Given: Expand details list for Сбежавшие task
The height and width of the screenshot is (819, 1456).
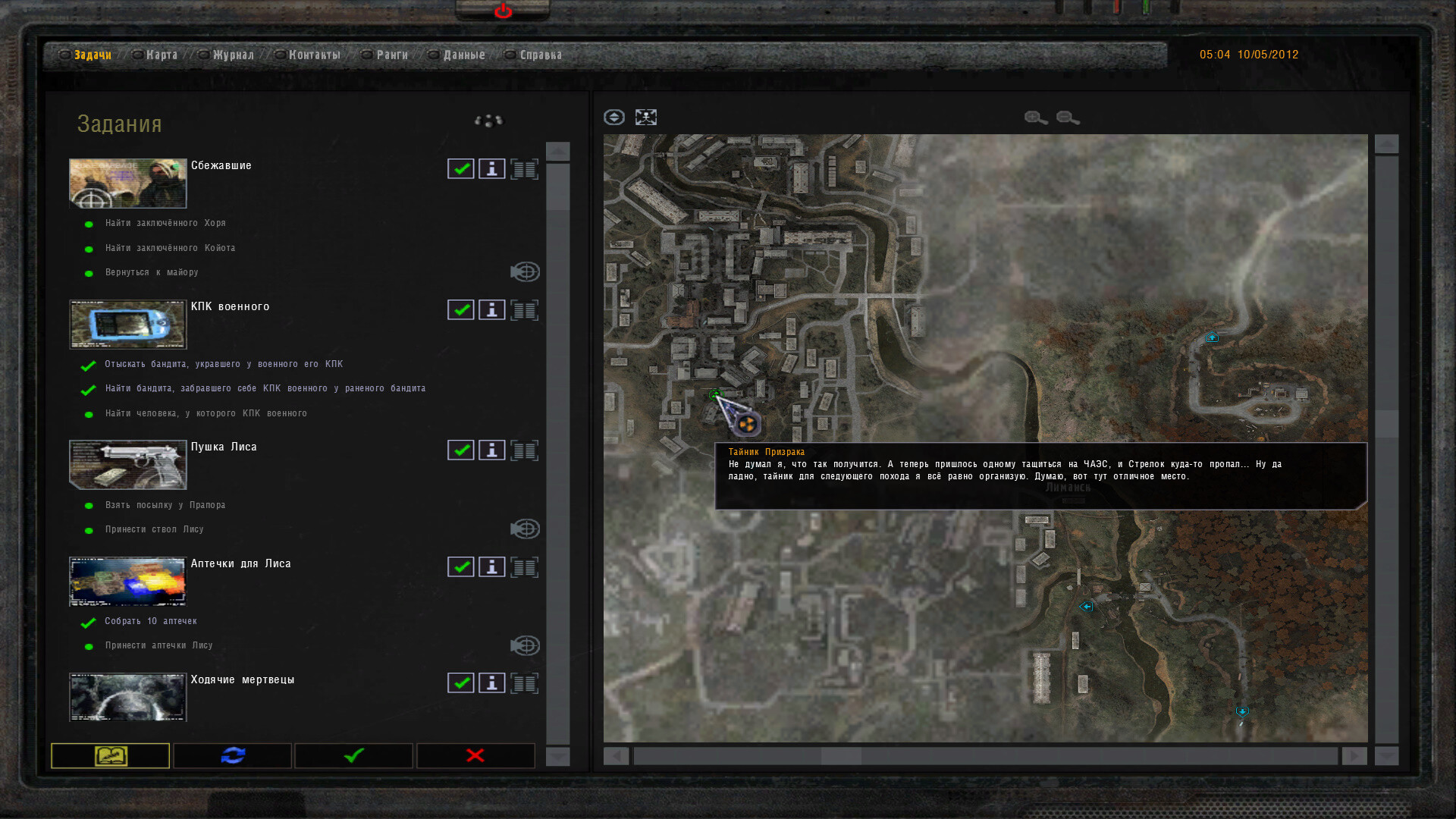Looking at the screenshot, I should point(524,168).
